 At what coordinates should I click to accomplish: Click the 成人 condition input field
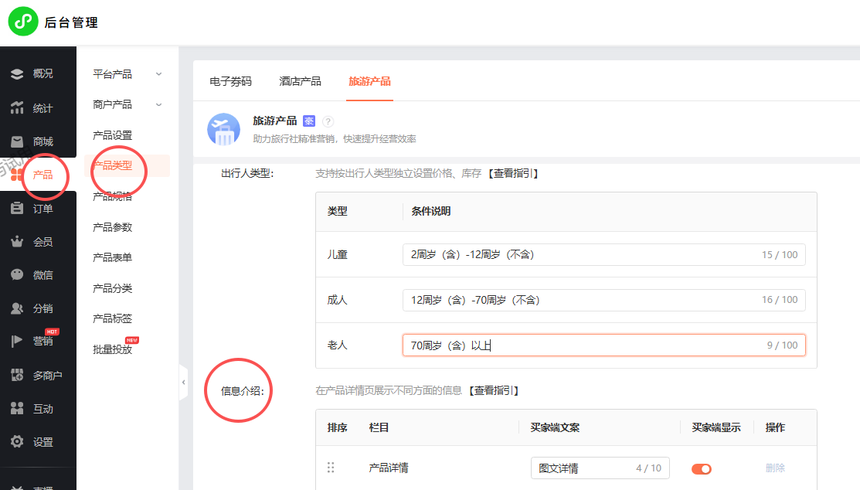point(604,300)
